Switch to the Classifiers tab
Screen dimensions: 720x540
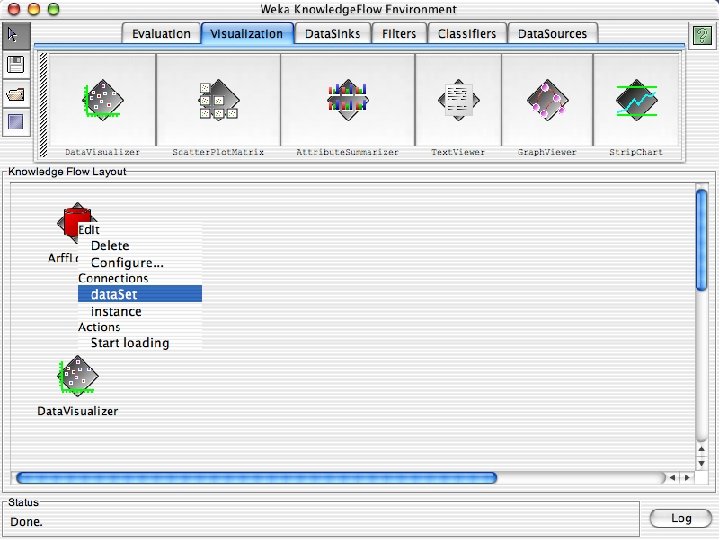[467, 34]
